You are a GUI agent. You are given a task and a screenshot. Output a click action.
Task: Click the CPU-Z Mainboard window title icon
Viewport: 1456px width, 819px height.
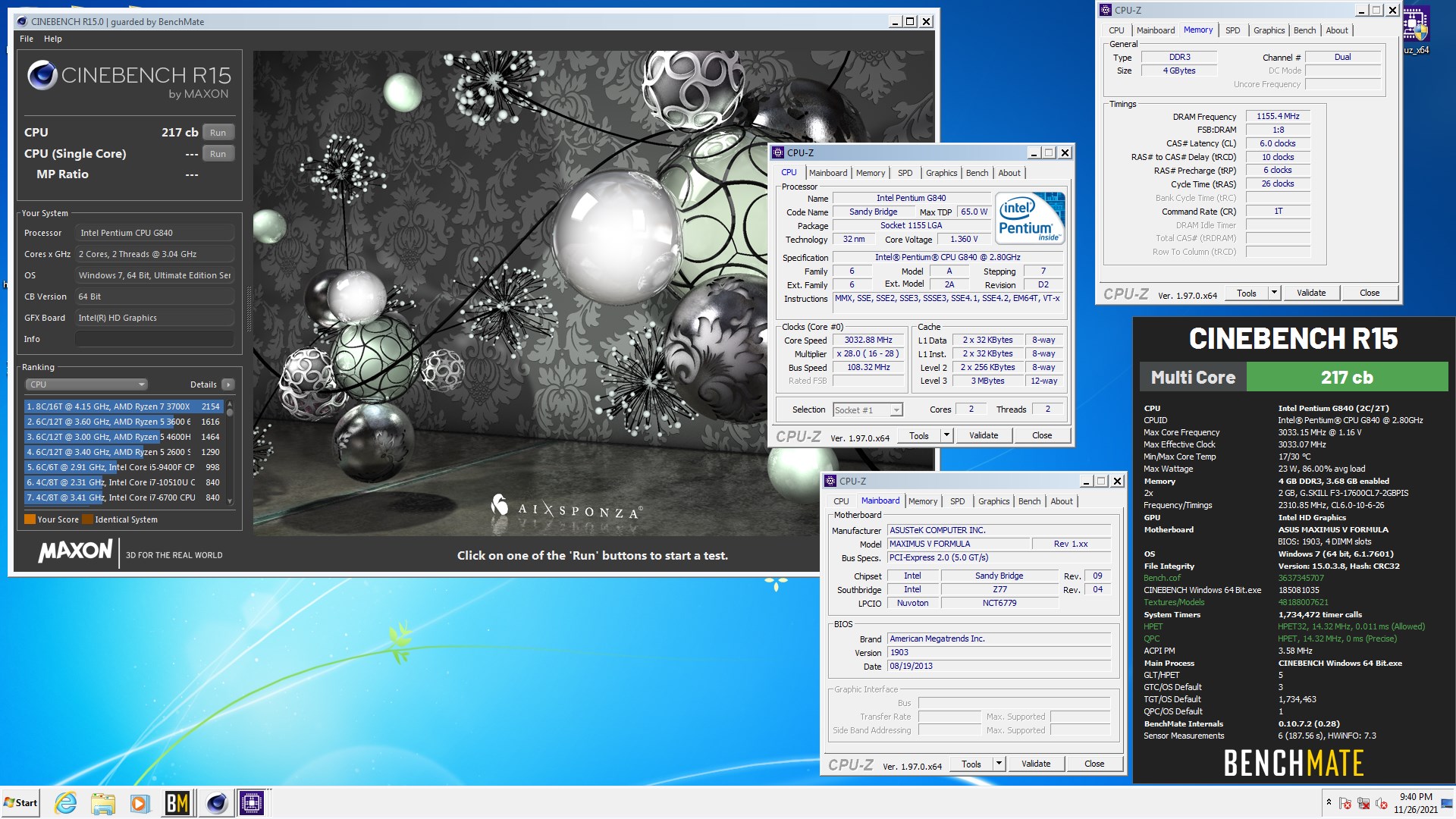point(831,481)
